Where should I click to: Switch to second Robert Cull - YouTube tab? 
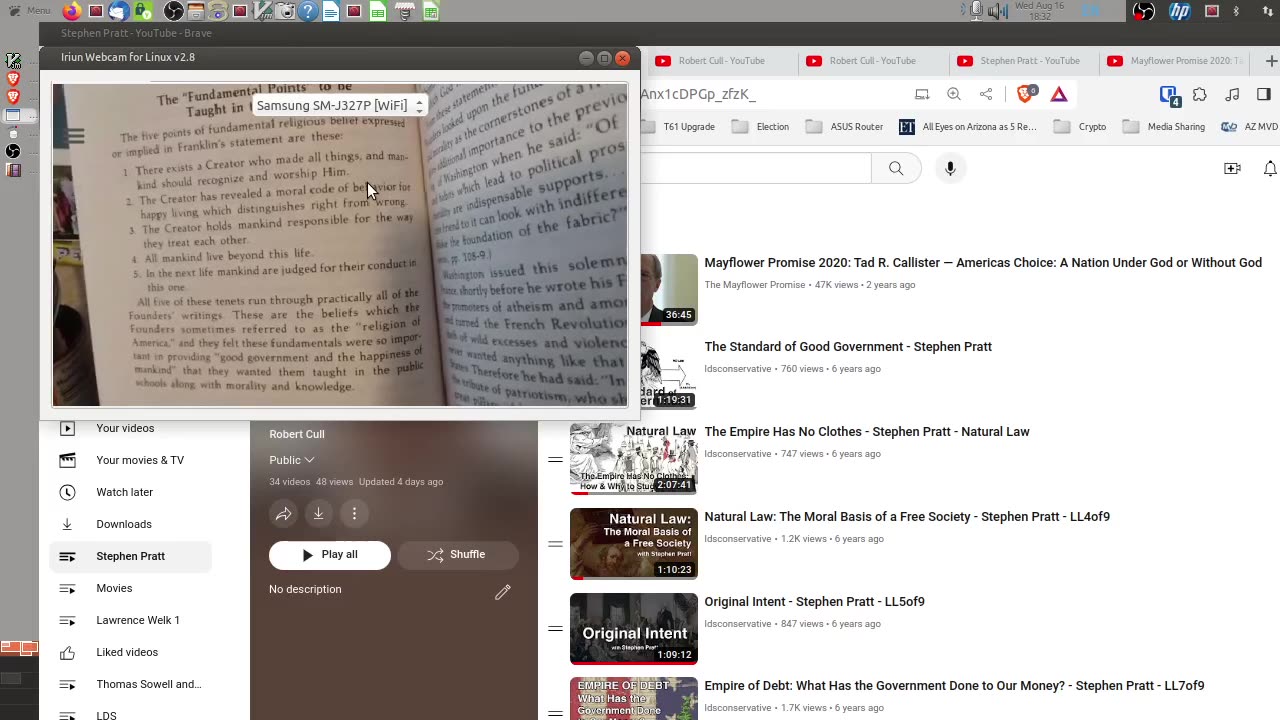(872, 61)
